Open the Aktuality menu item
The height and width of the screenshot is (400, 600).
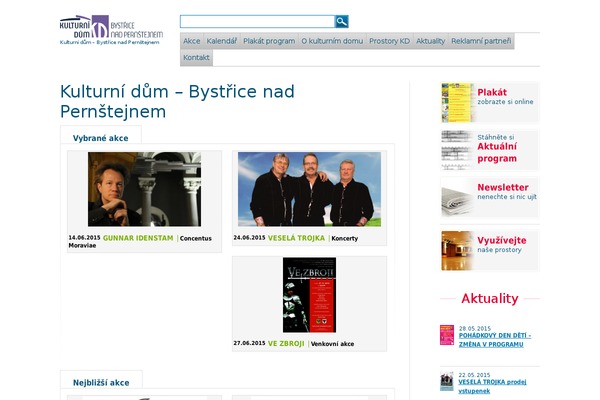[430, 41]
